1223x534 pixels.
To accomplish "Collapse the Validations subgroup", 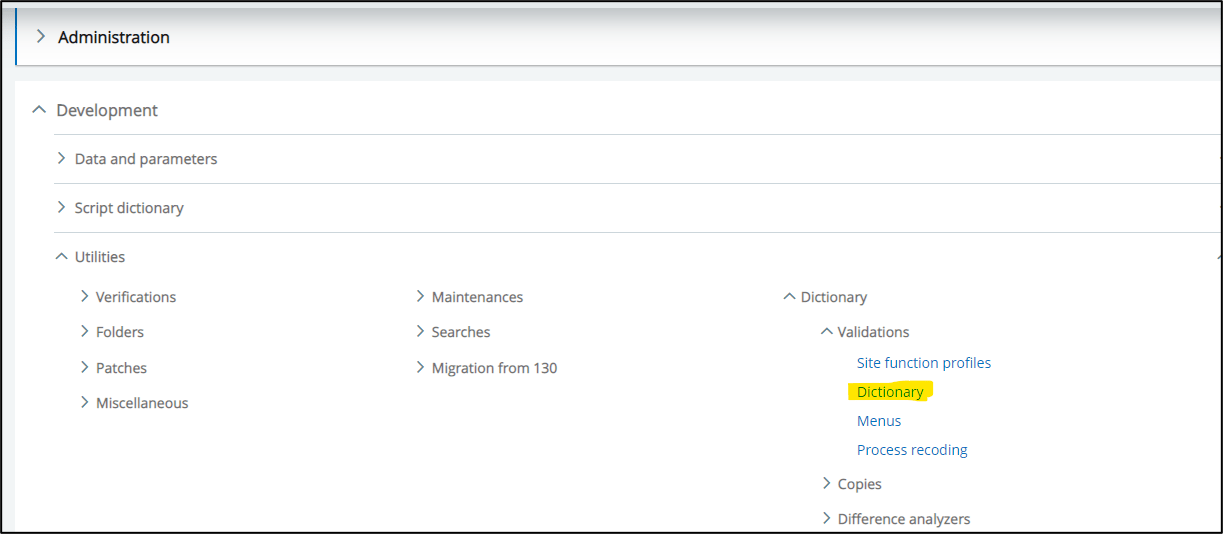I will (872, 332).
